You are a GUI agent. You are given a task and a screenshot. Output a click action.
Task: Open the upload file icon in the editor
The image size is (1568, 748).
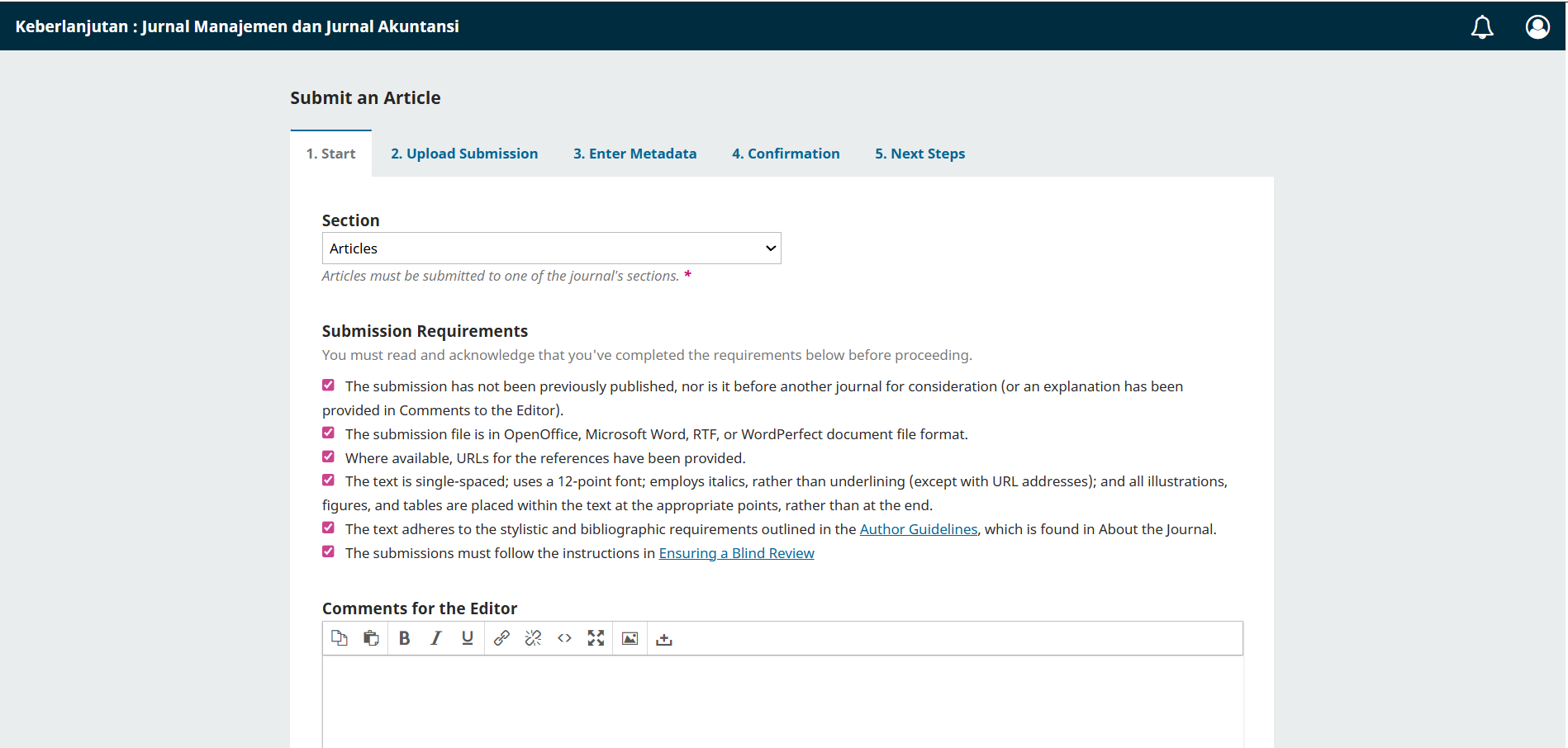tap(663, 637)
